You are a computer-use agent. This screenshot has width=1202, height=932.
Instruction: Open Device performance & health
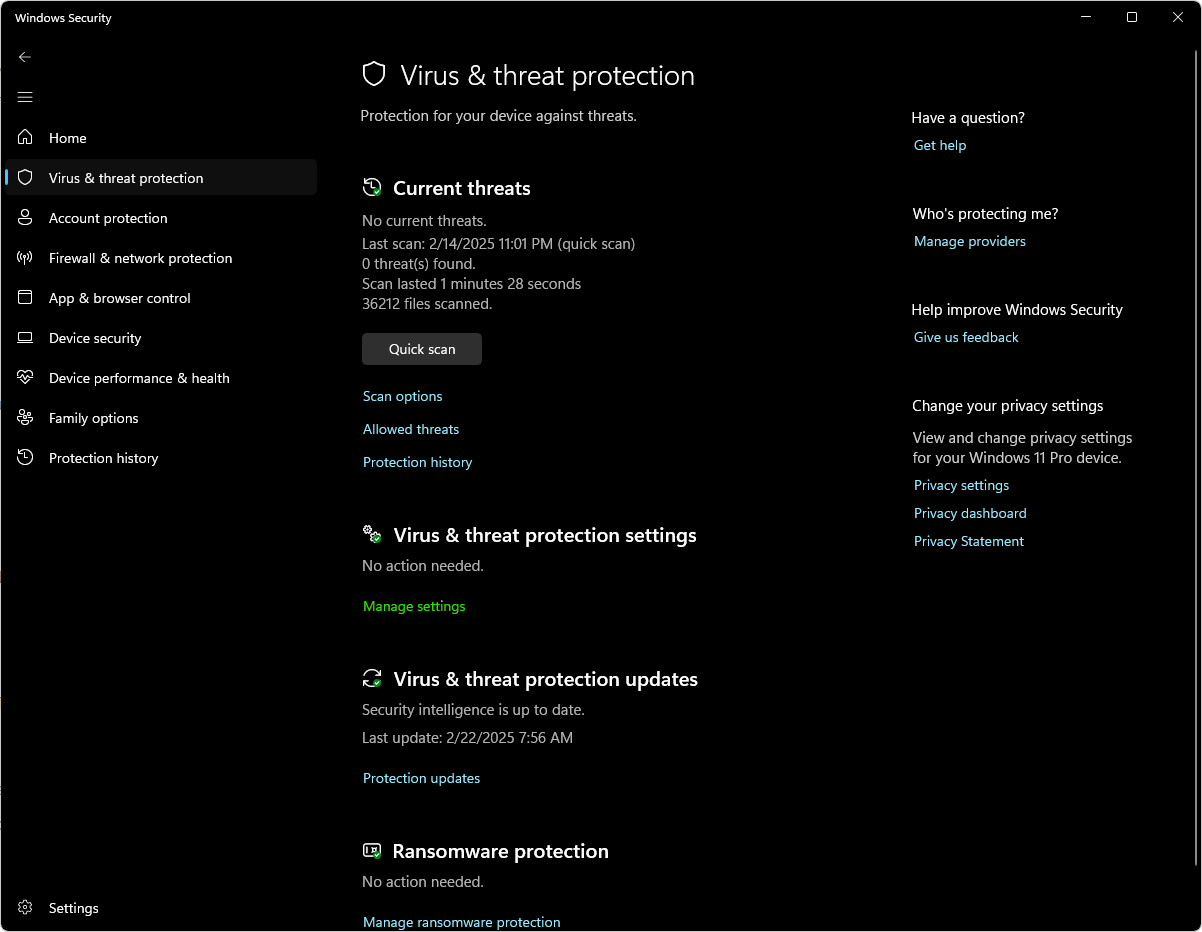coord(161,378)
